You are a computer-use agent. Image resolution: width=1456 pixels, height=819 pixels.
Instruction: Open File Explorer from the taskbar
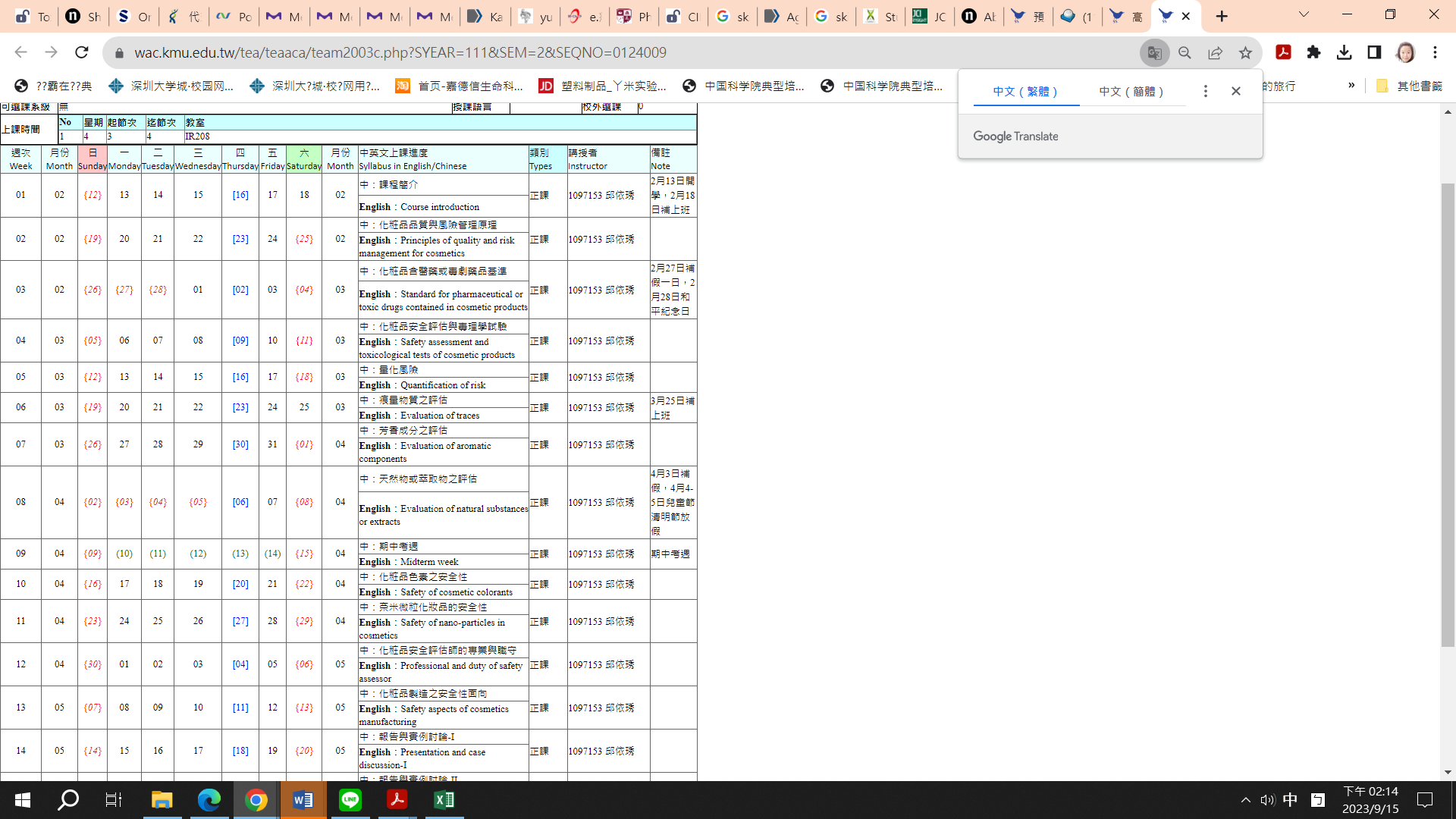[x=162, y=800]
